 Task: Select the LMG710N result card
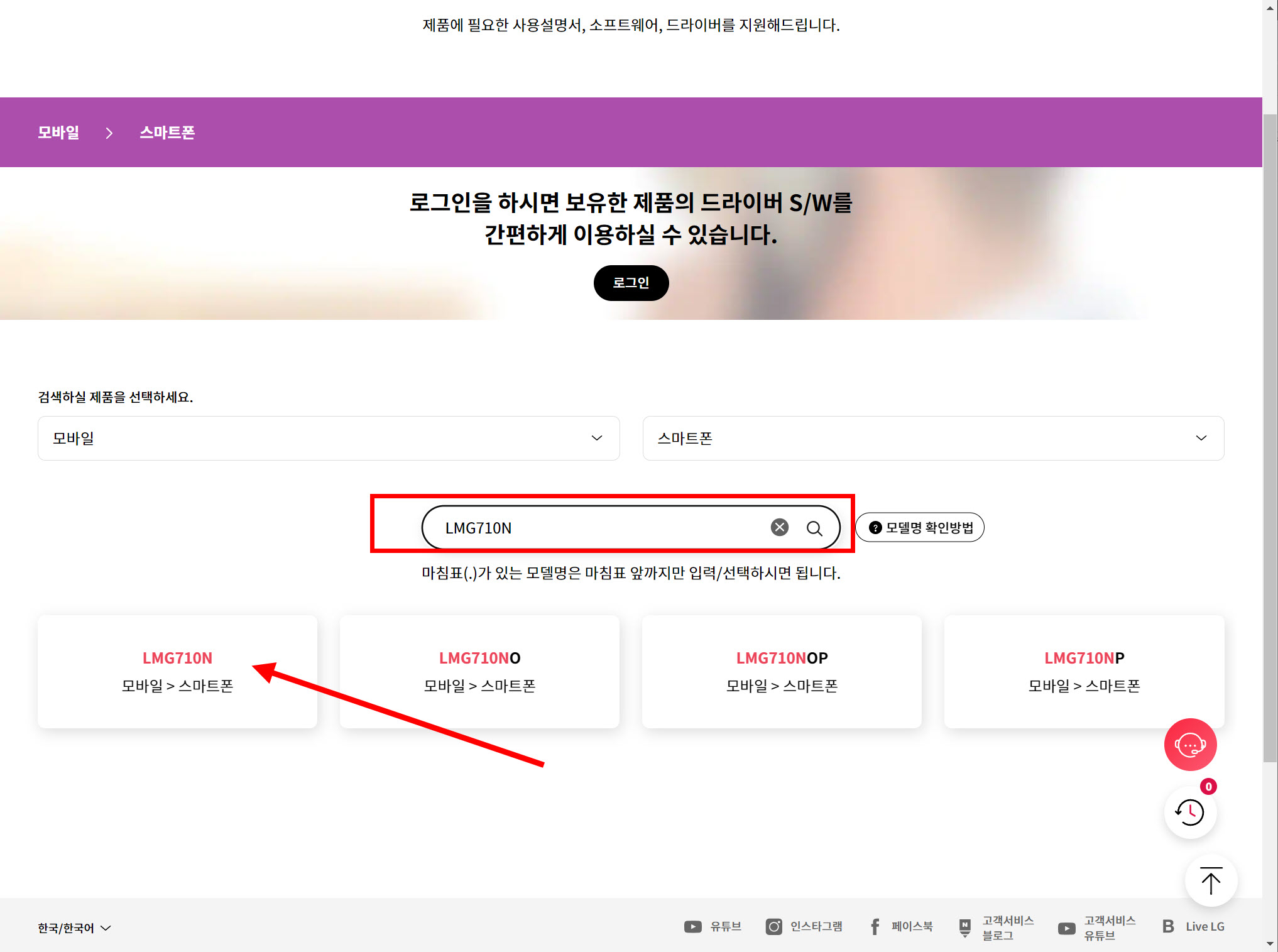tap(177, 671)
